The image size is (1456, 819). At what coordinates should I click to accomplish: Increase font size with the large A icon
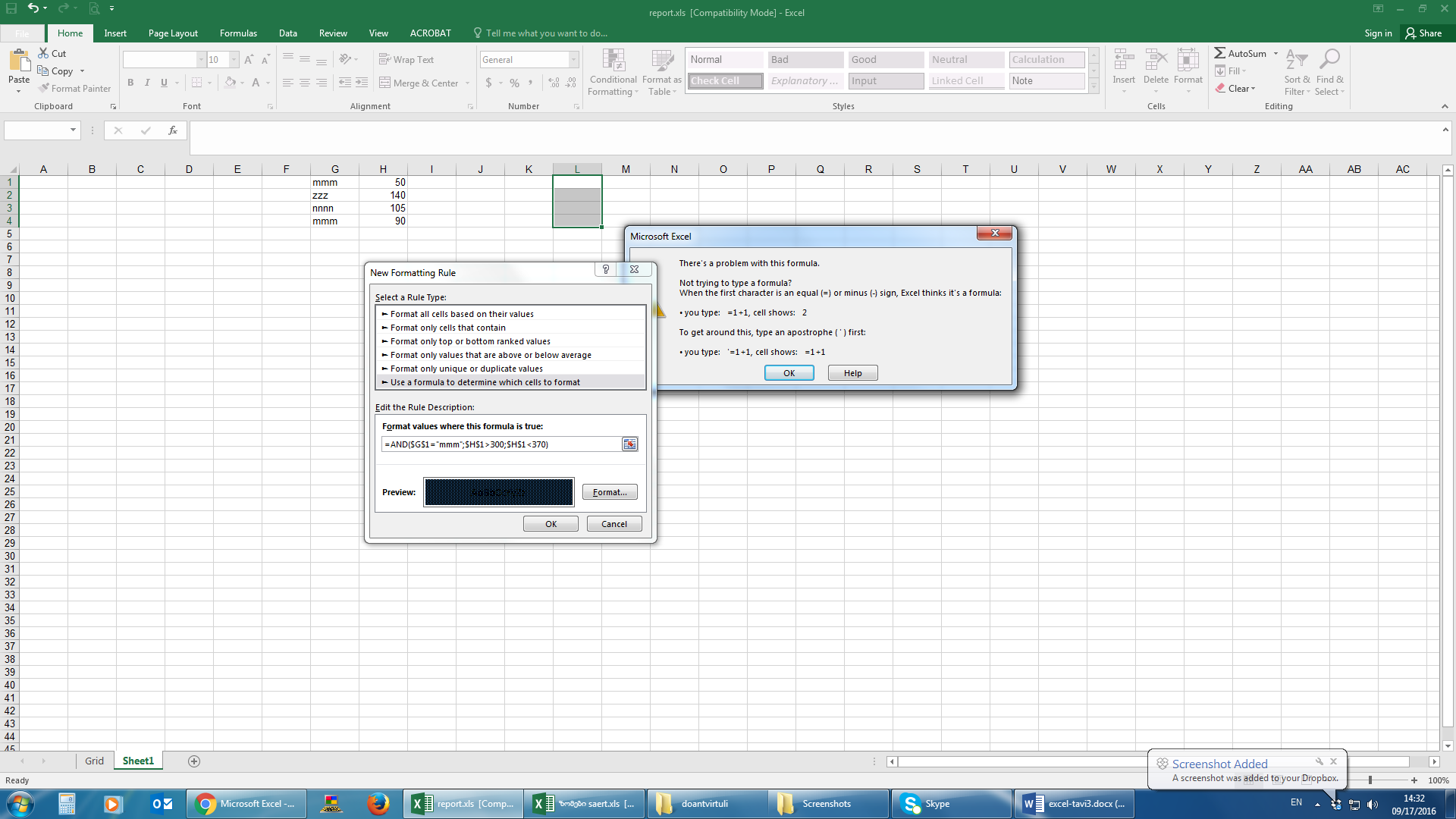click(x=249, y=59)
